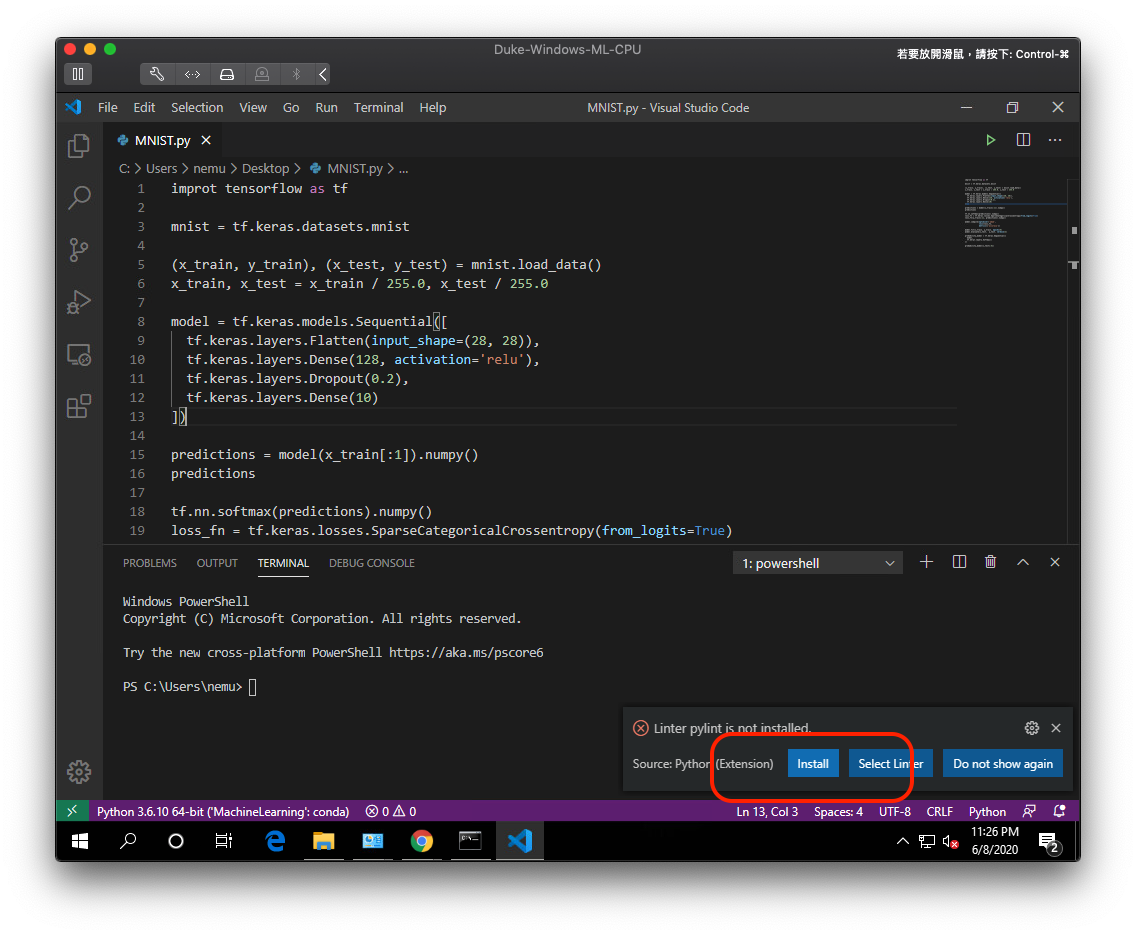
Task: Expand the breadcrumb ellipsis after MNIST.py
Action: pyautogui.click(x=403, y=168)
